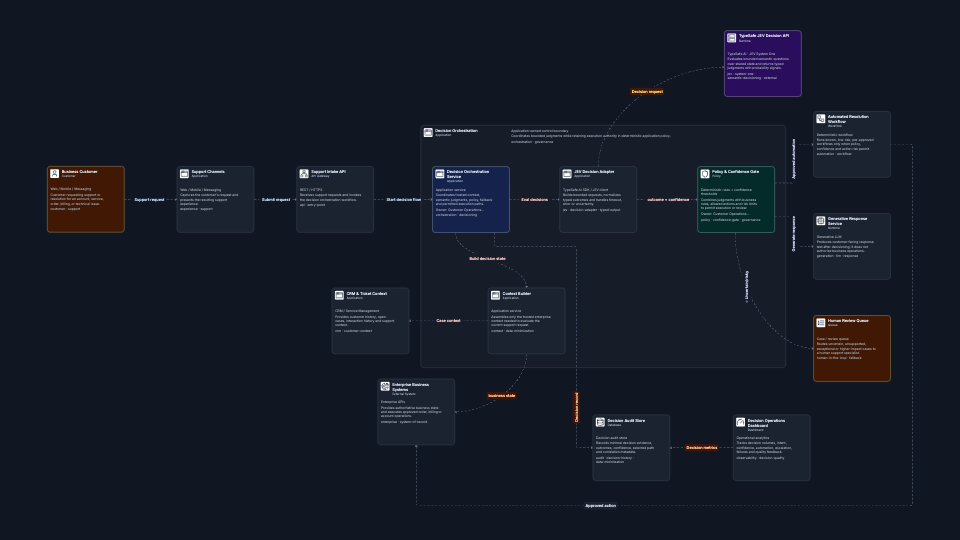
Task: Click the vertical 'Generate response' edge label
Action: pos(794,233)
